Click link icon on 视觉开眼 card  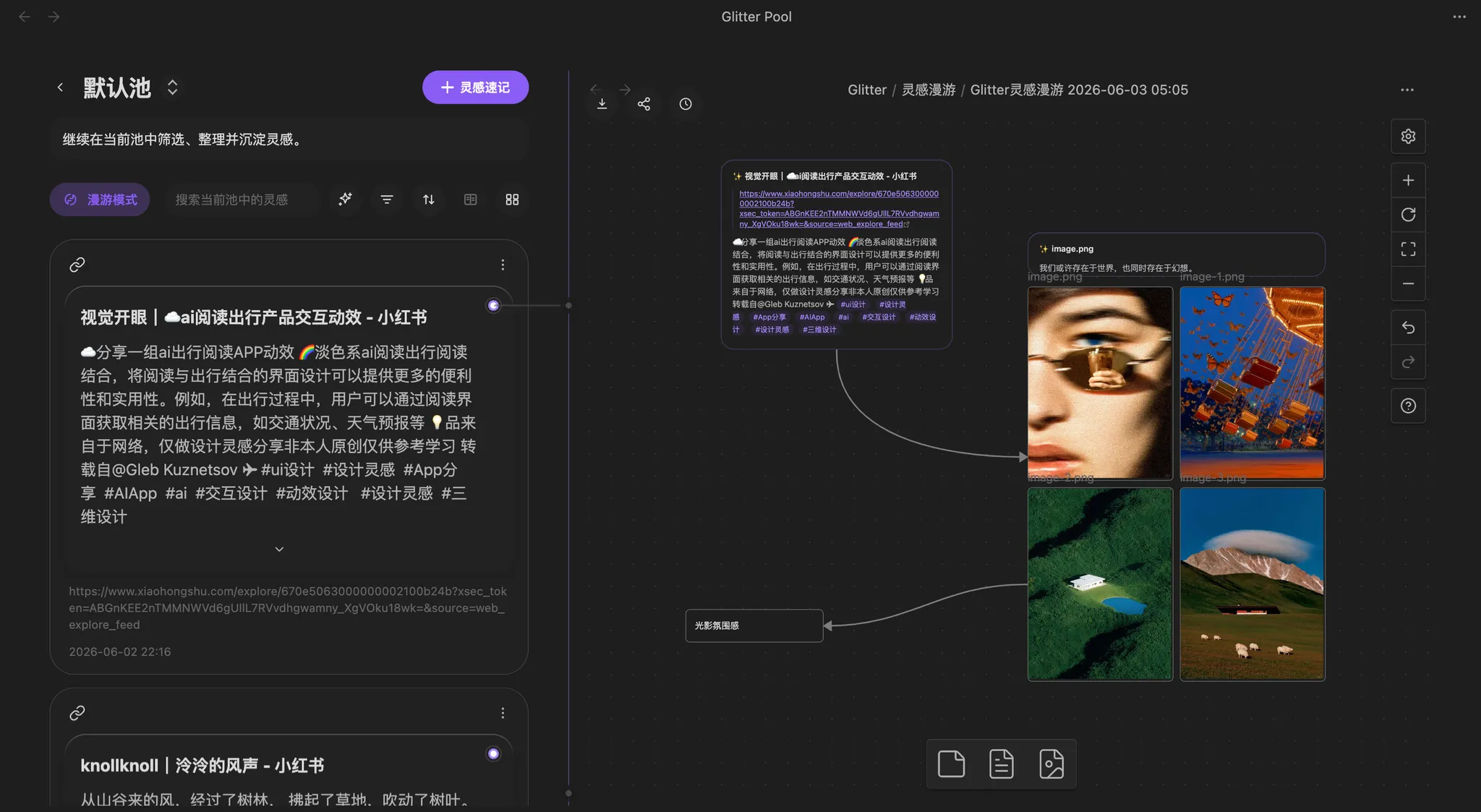[77, 265]
